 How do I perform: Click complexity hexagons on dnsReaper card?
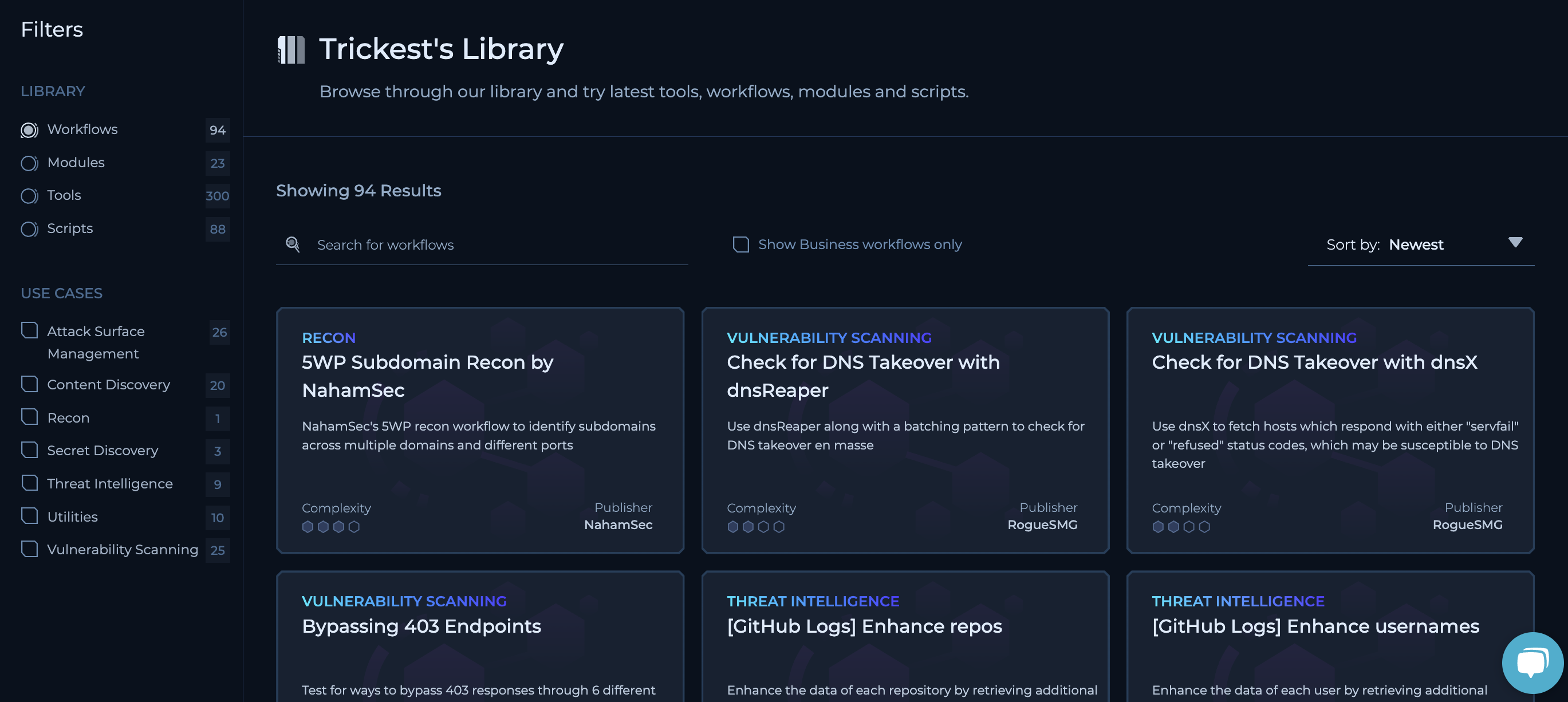pos(755,527)
